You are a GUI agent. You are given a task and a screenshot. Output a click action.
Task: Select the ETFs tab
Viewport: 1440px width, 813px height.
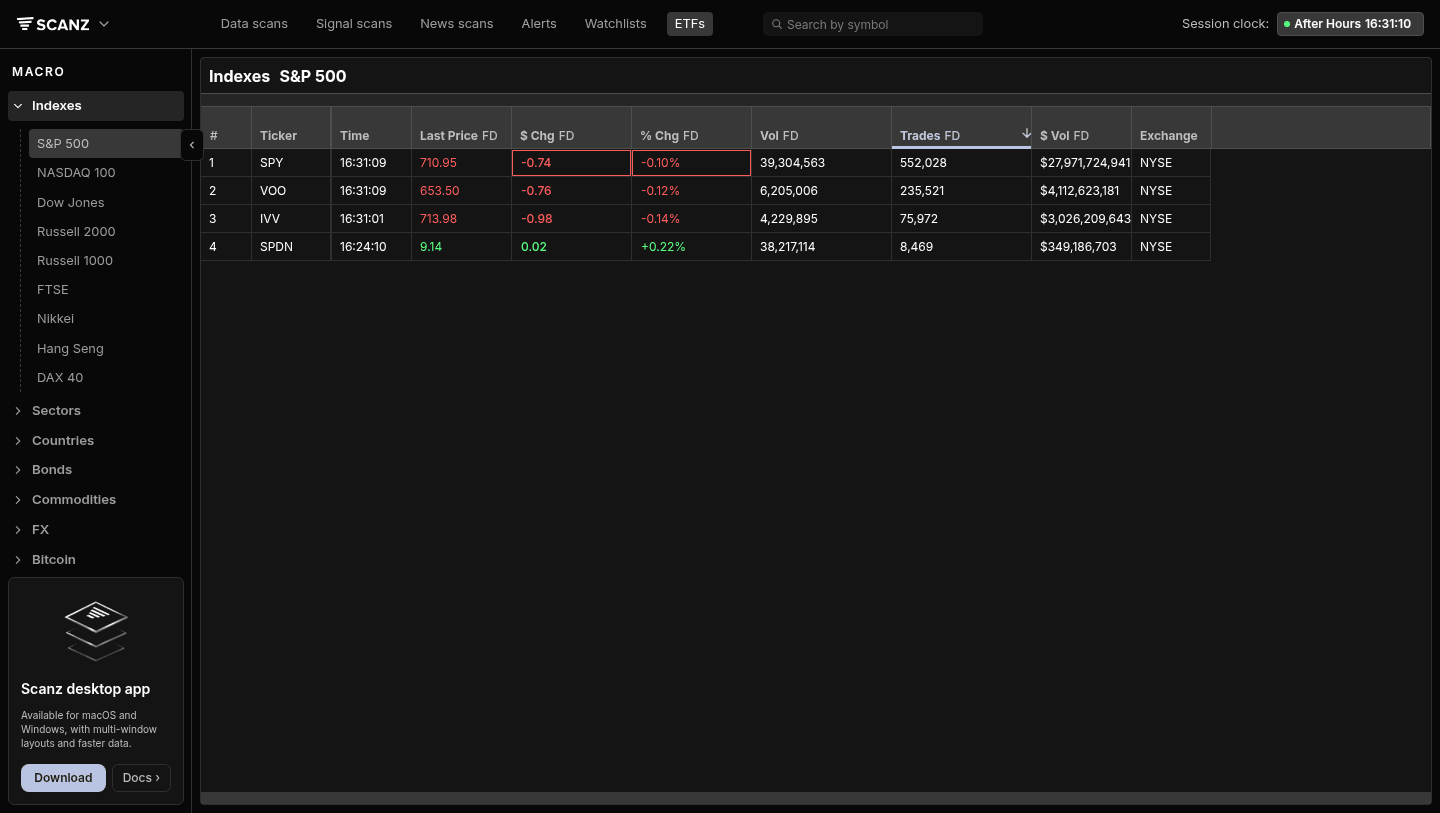(x=690, y=24)
